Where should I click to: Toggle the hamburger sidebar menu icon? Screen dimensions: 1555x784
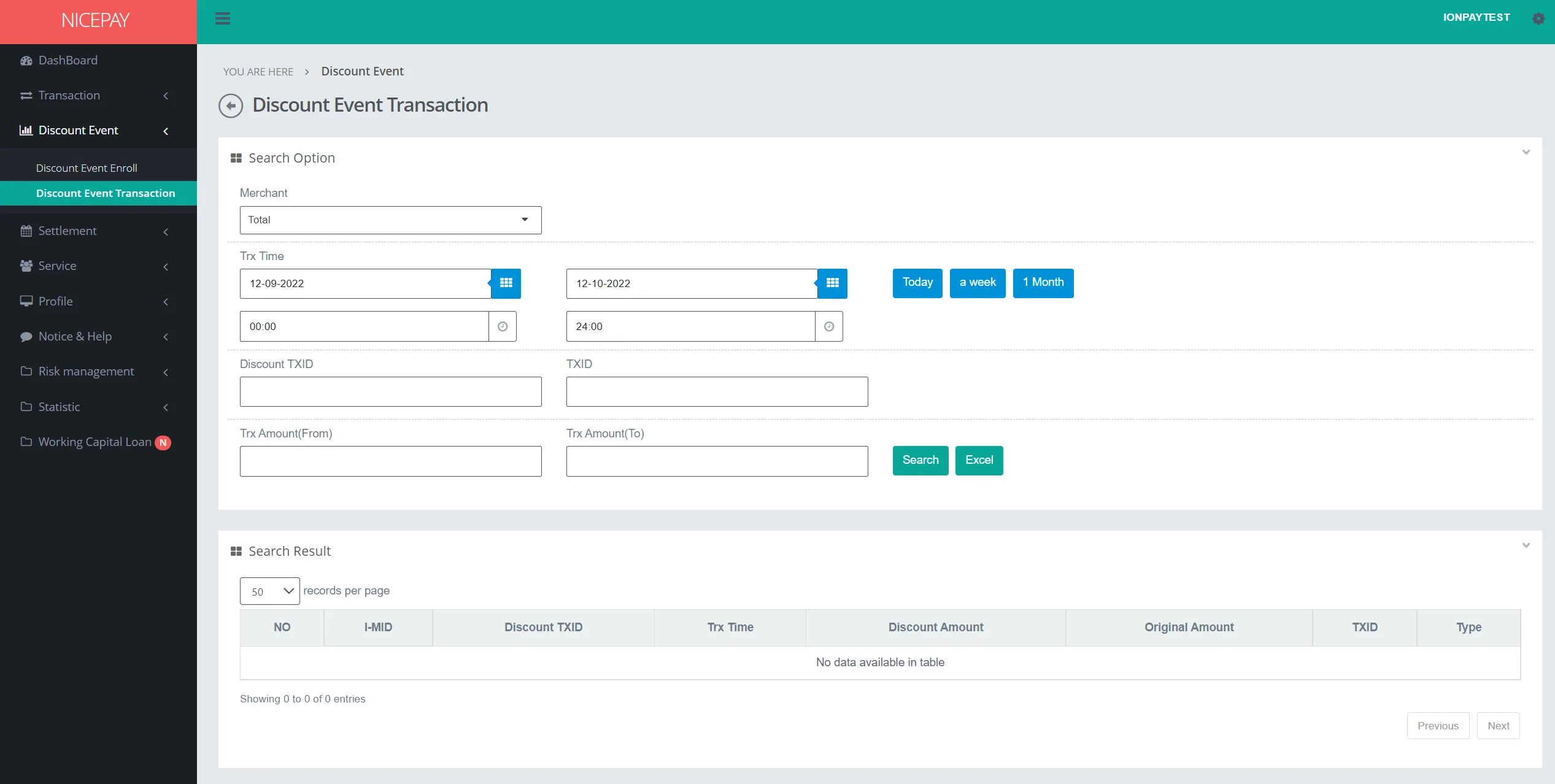(223, 18)
